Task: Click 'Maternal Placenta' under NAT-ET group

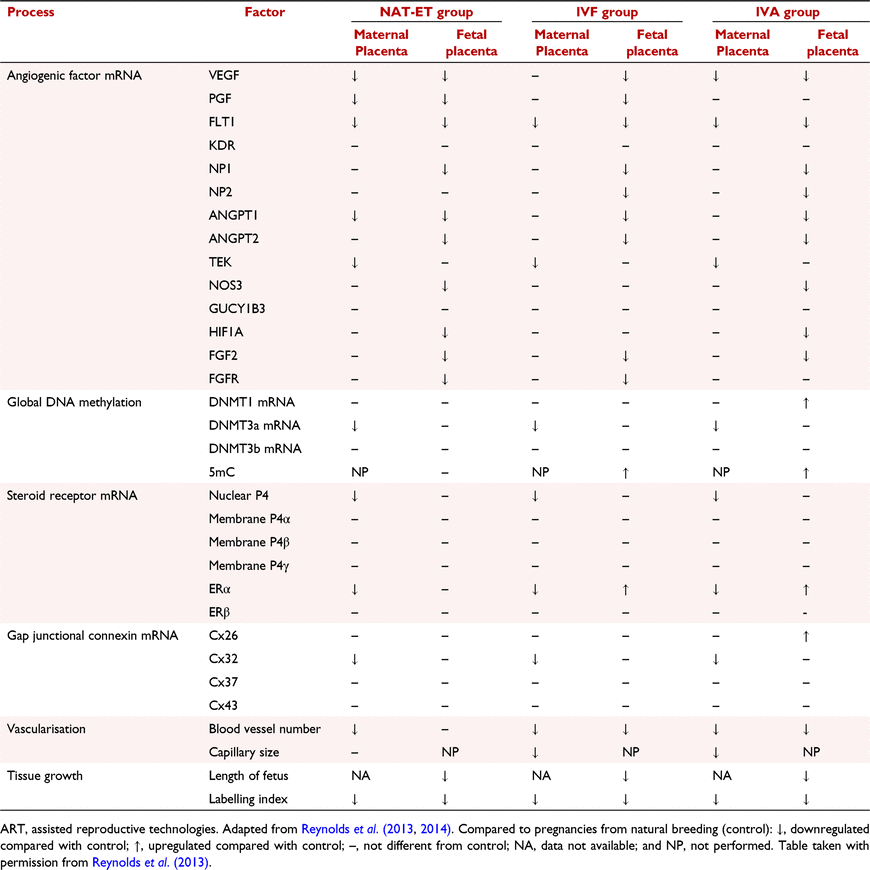Action: (x=381, y=43)
